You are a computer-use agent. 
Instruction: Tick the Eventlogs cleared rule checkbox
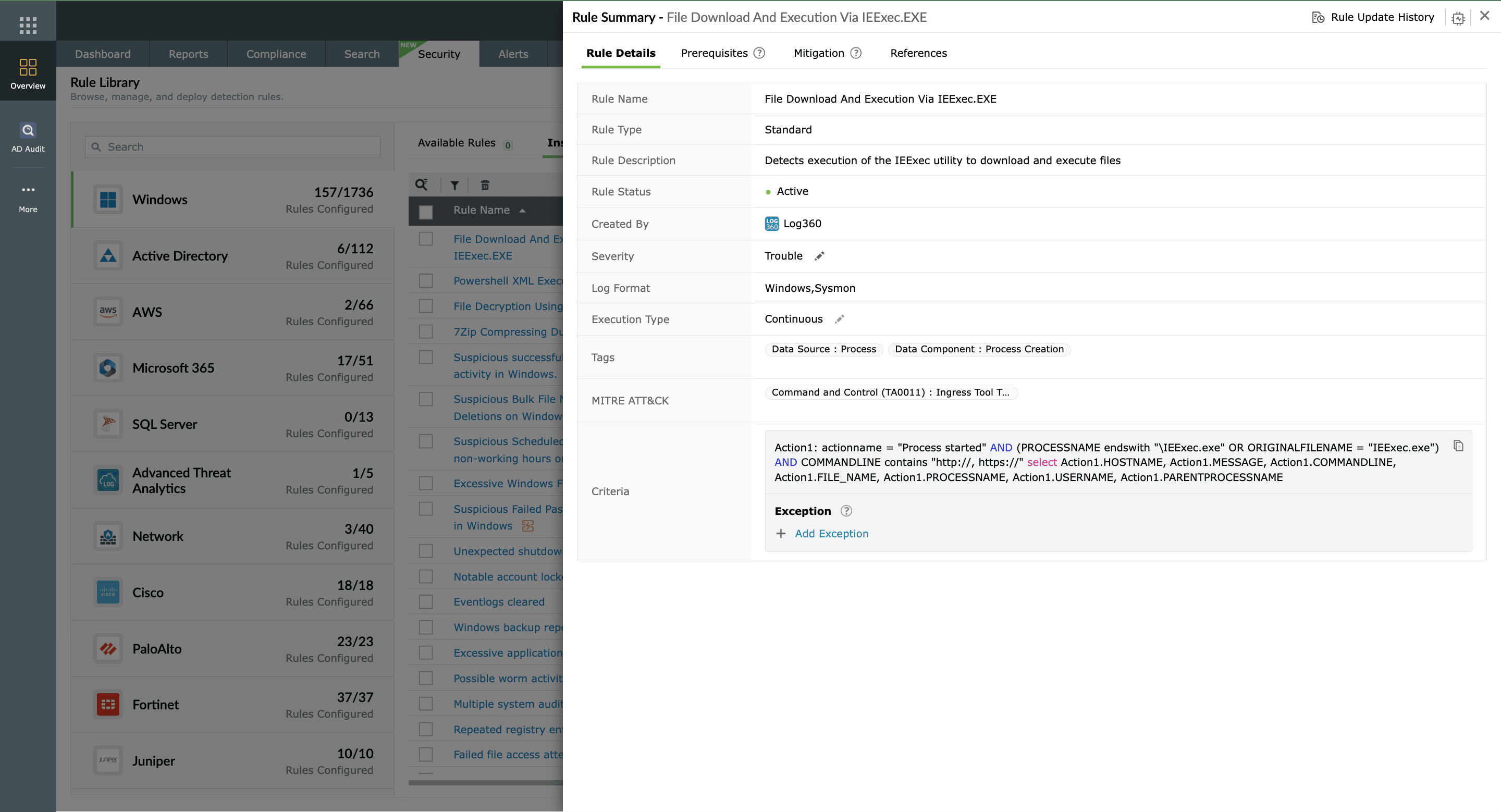(425, 601)
